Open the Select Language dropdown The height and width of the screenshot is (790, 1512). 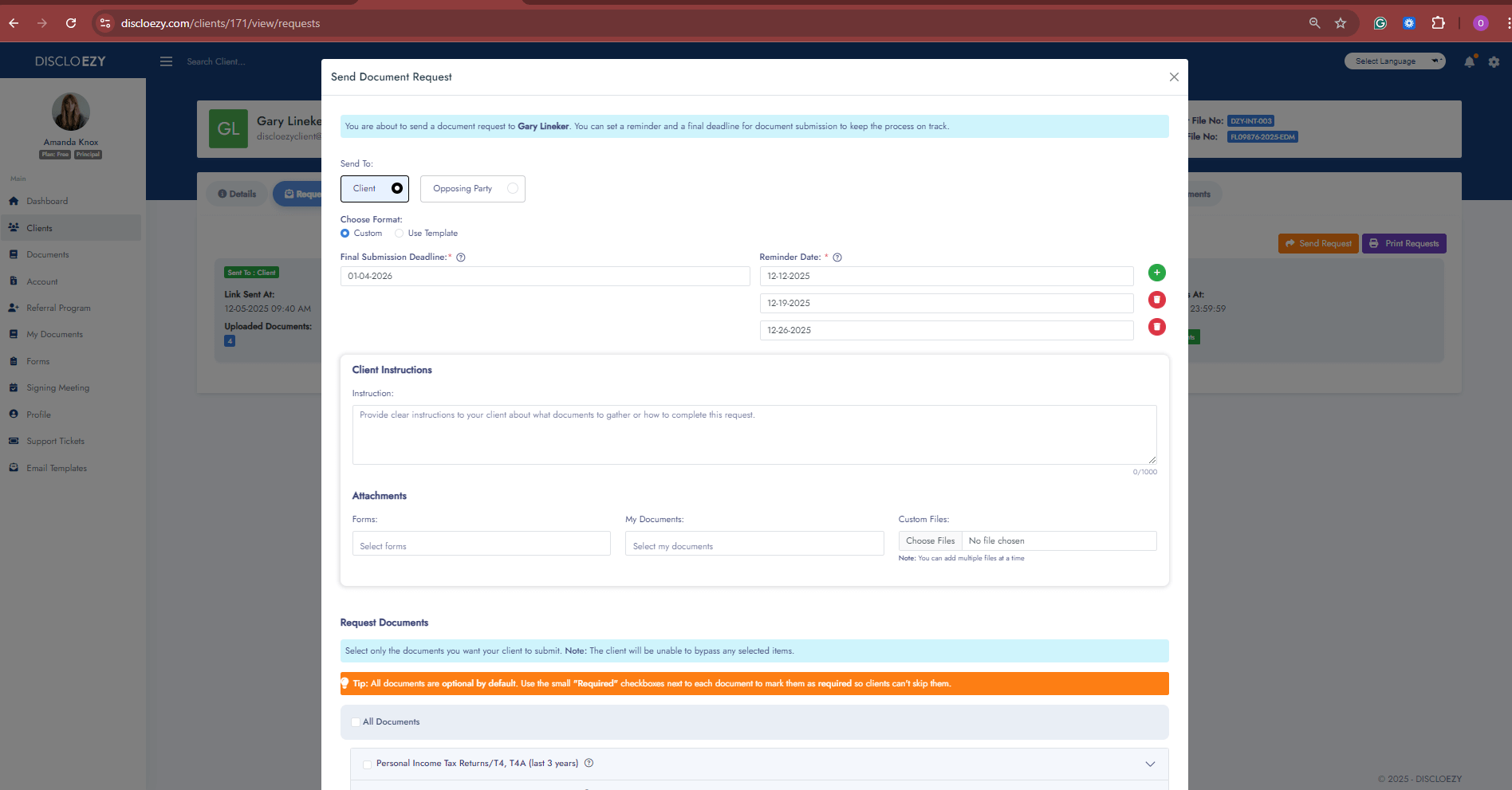point(1394,61)
